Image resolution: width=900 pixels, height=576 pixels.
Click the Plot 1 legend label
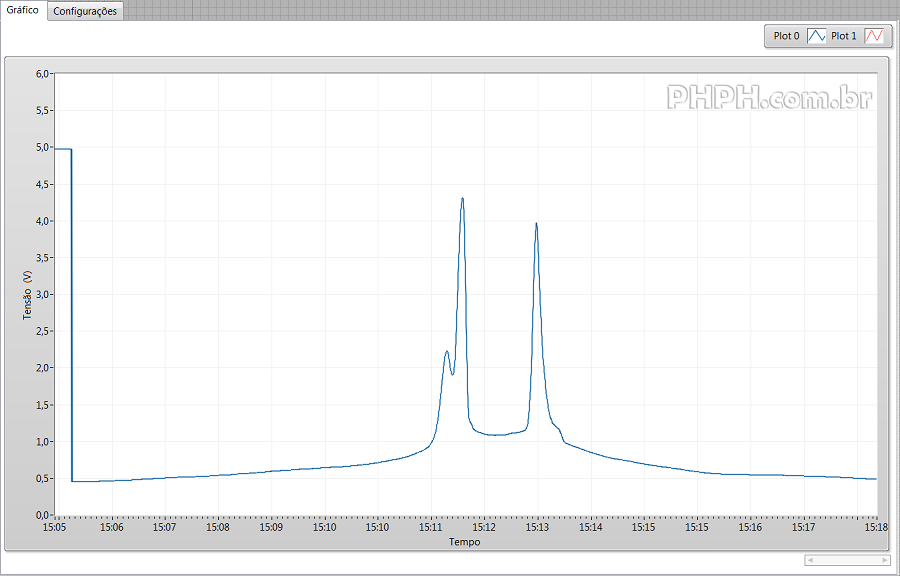pos(844,36)
